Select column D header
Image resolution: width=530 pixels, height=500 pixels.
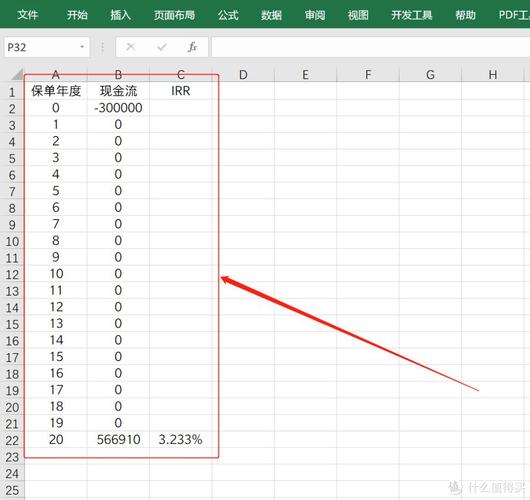point(243,75)
